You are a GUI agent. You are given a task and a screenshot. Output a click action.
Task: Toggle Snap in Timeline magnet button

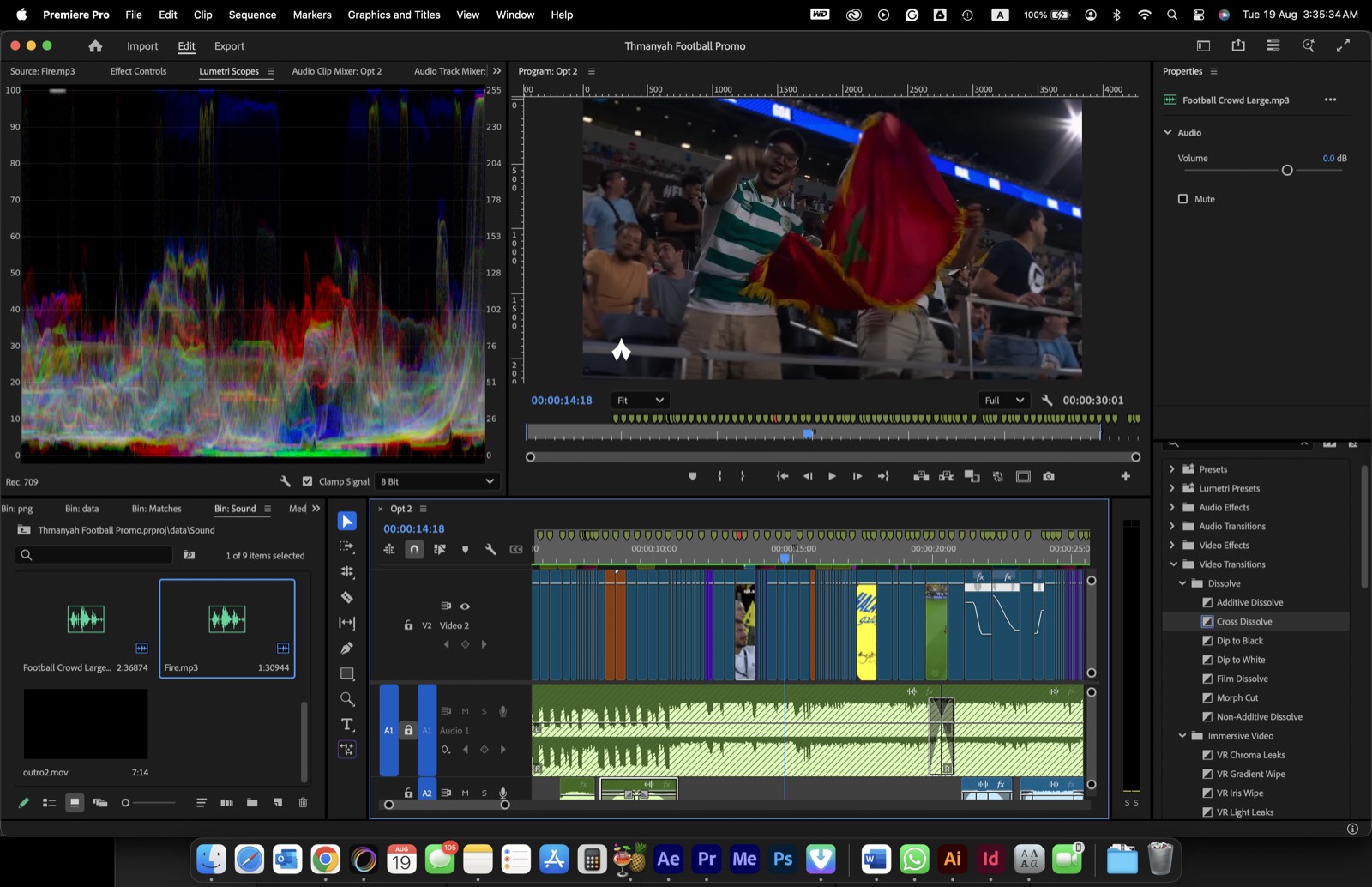(414, 549)
